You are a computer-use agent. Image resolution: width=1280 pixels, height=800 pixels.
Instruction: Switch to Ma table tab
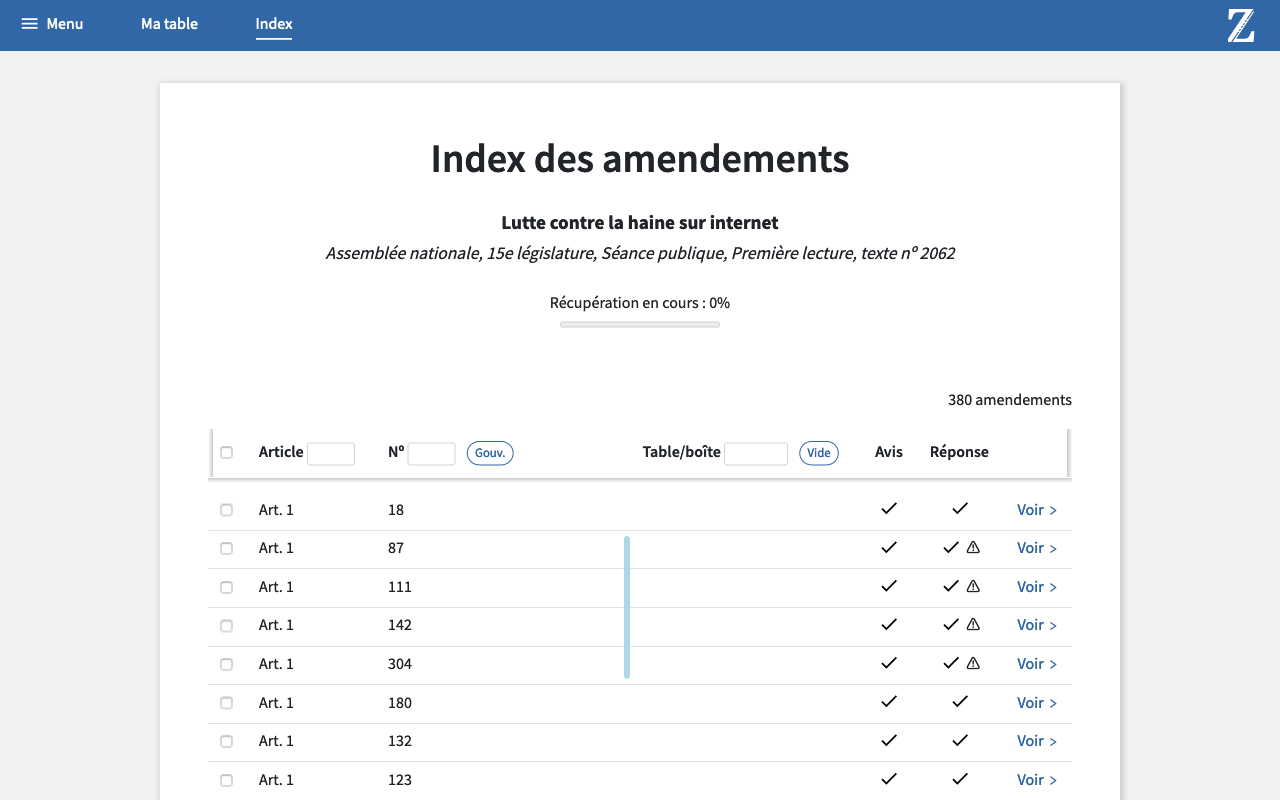[x=169, y=24]
